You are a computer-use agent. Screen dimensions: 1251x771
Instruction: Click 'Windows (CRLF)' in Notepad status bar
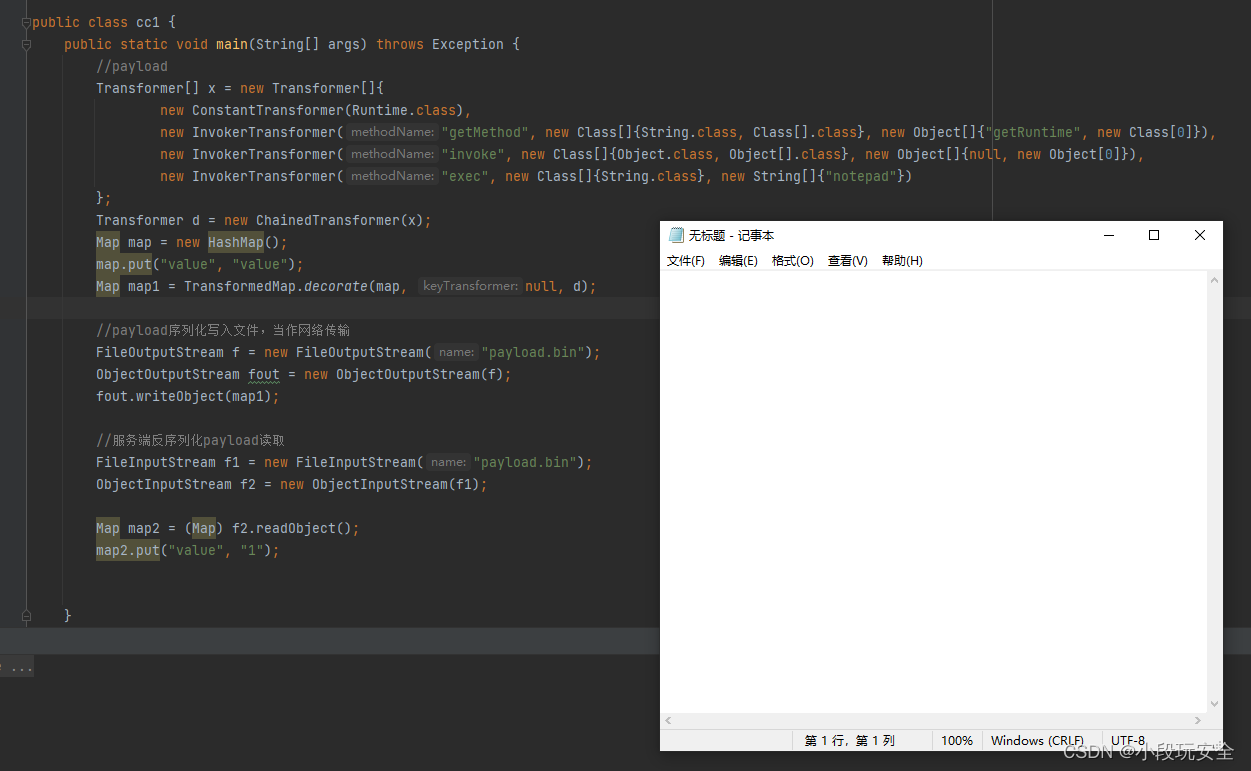1037,741
